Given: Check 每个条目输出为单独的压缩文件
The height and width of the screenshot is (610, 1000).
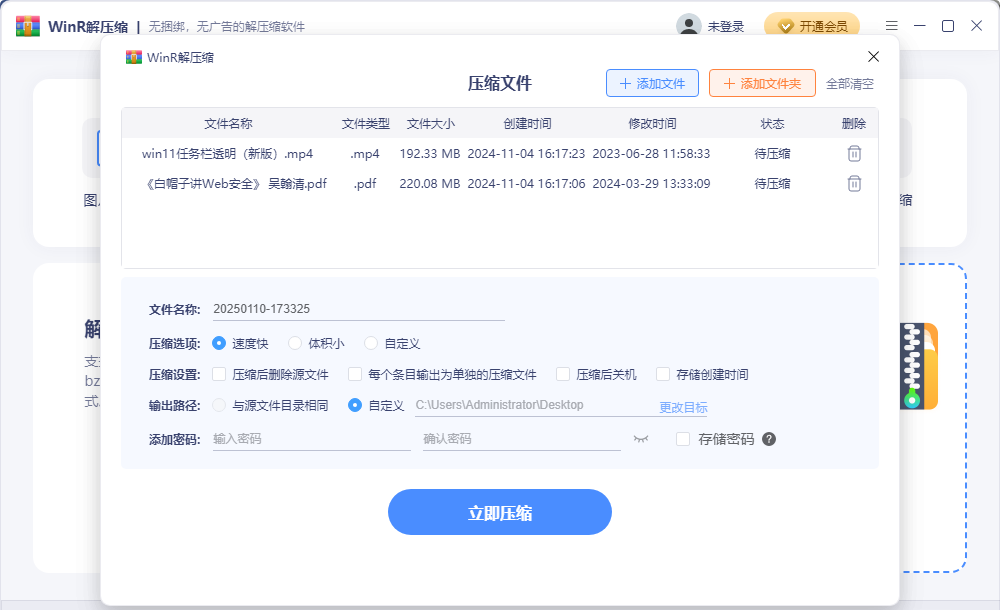Looking at the screenshot, I should (x=355, y=374).
